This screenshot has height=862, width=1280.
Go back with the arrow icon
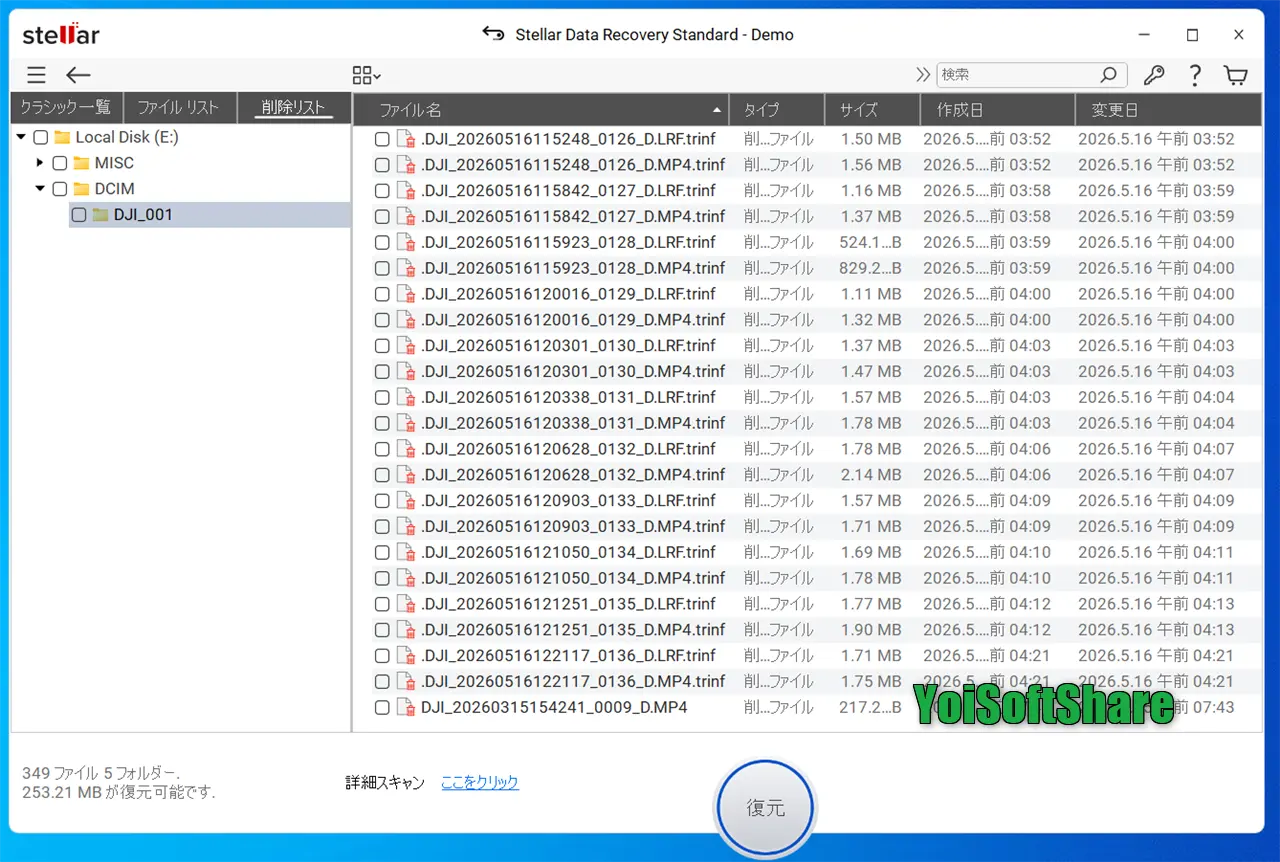pyautogui.click(x=78, y=75)
